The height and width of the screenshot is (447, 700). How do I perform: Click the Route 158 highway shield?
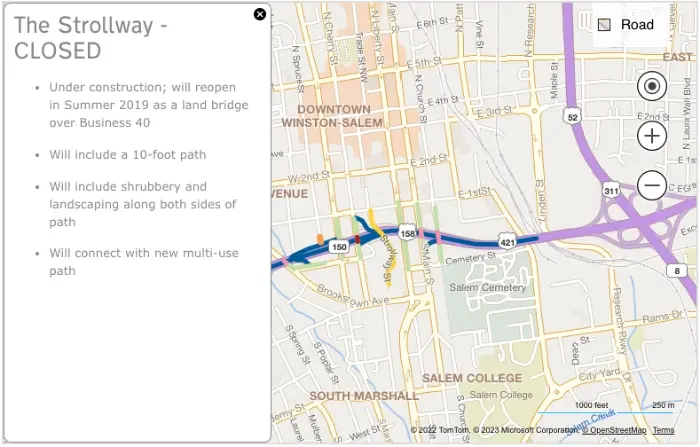tap(408, 233)
